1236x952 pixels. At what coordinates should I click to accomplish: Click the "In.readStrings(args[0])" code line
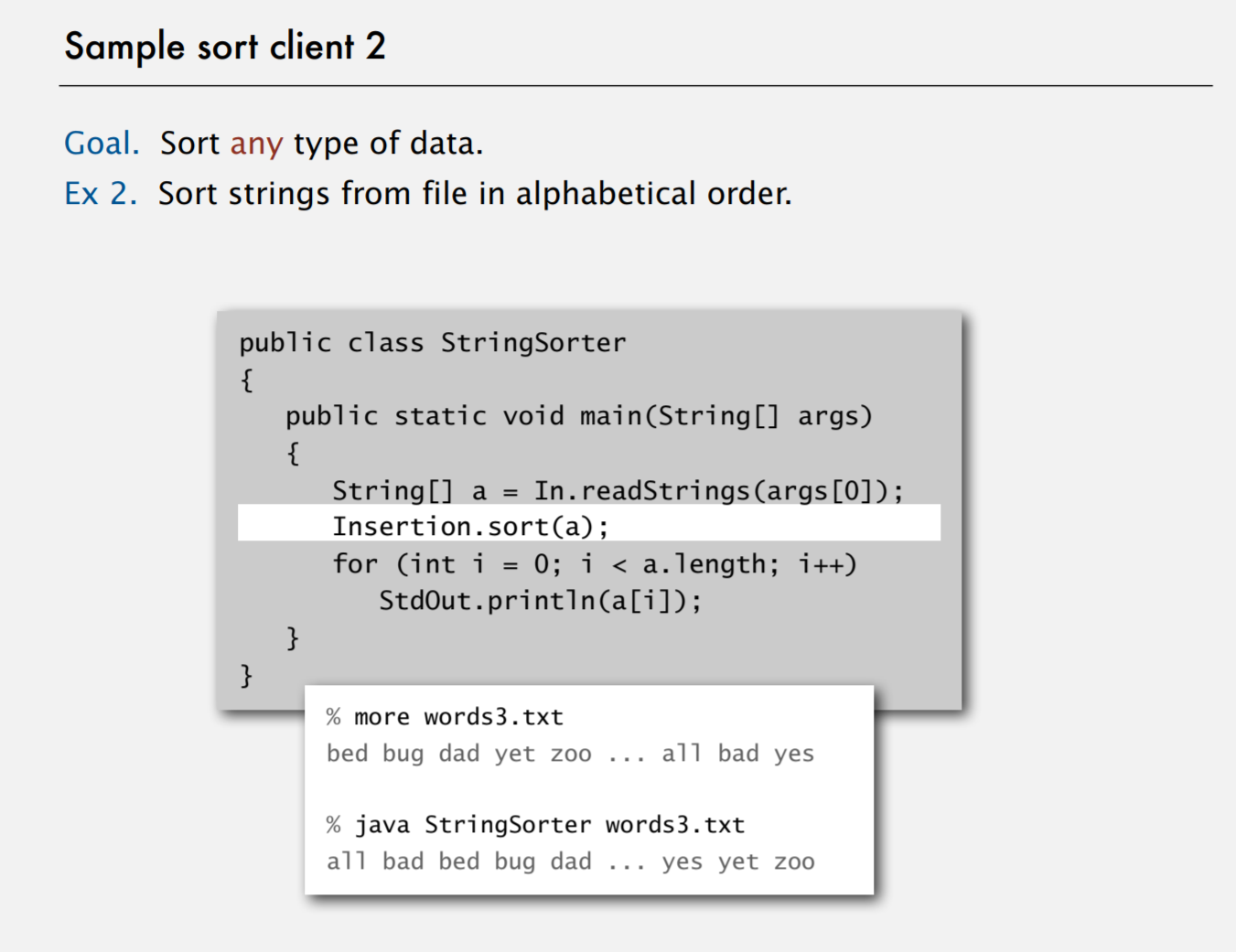pos(618,491)
